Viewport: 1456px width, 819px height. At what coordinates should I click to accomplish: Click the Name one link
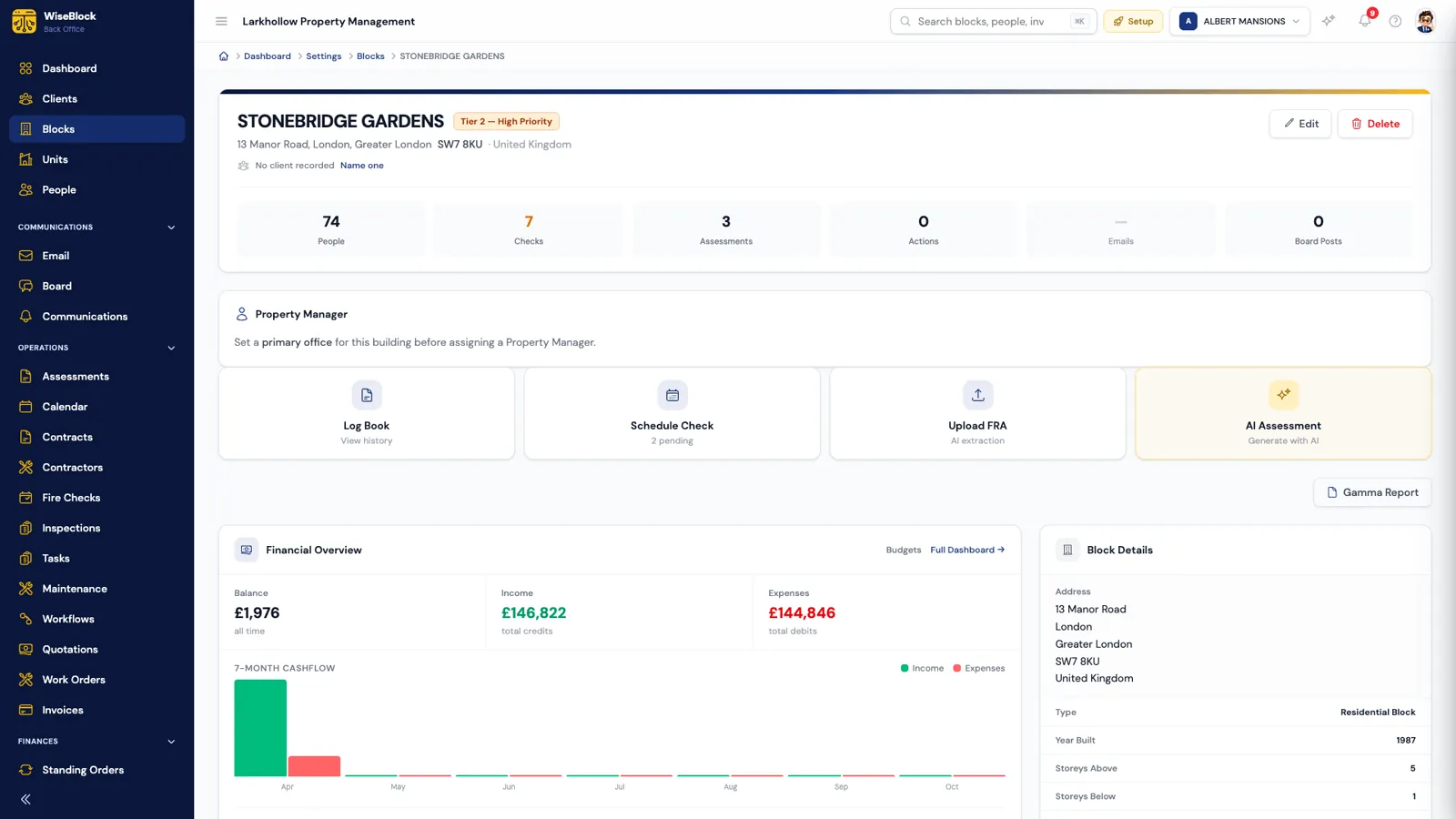pyautogui.click(x=362, y=166)
